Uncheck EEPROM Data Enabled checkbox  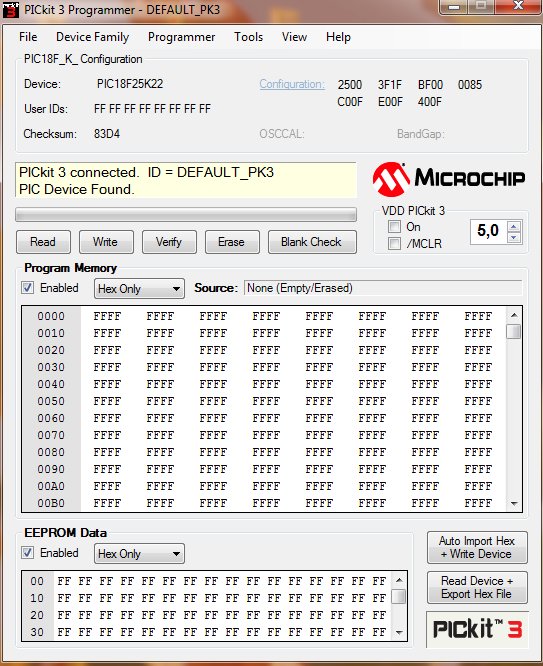coord(28,553)
